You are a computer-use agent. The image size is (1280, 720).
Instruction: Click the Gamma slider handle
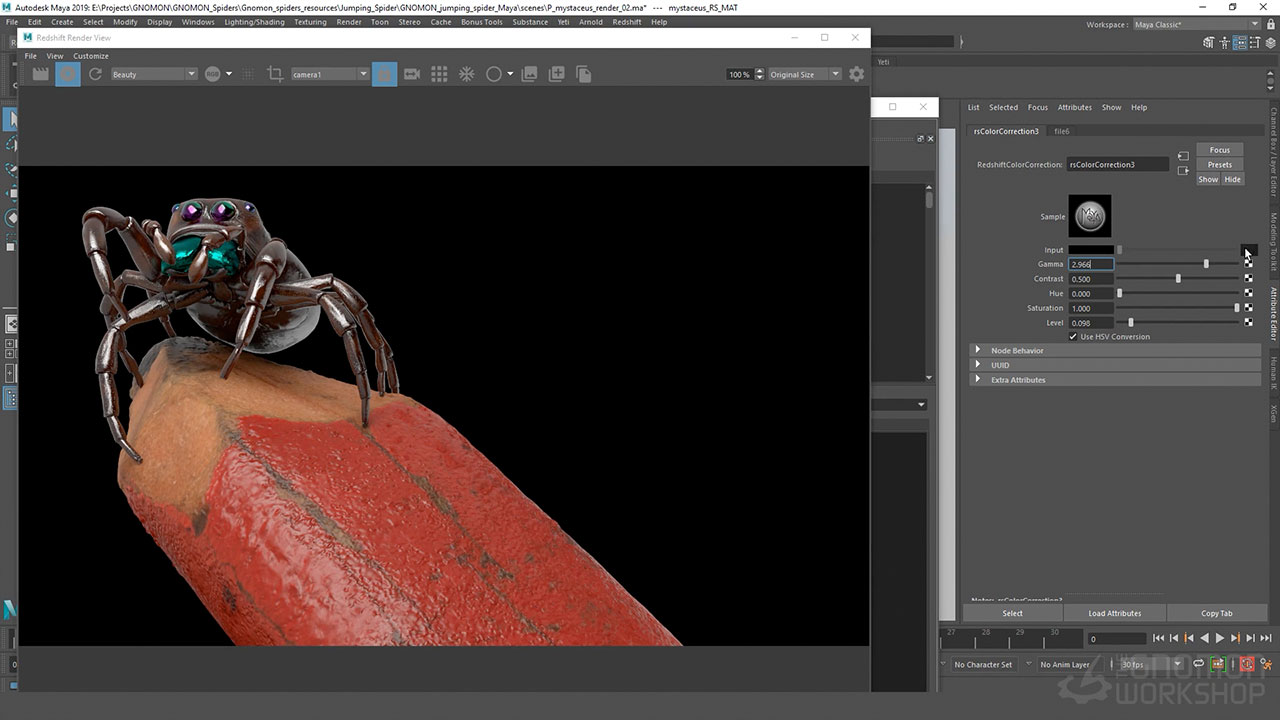(1206, 264)
